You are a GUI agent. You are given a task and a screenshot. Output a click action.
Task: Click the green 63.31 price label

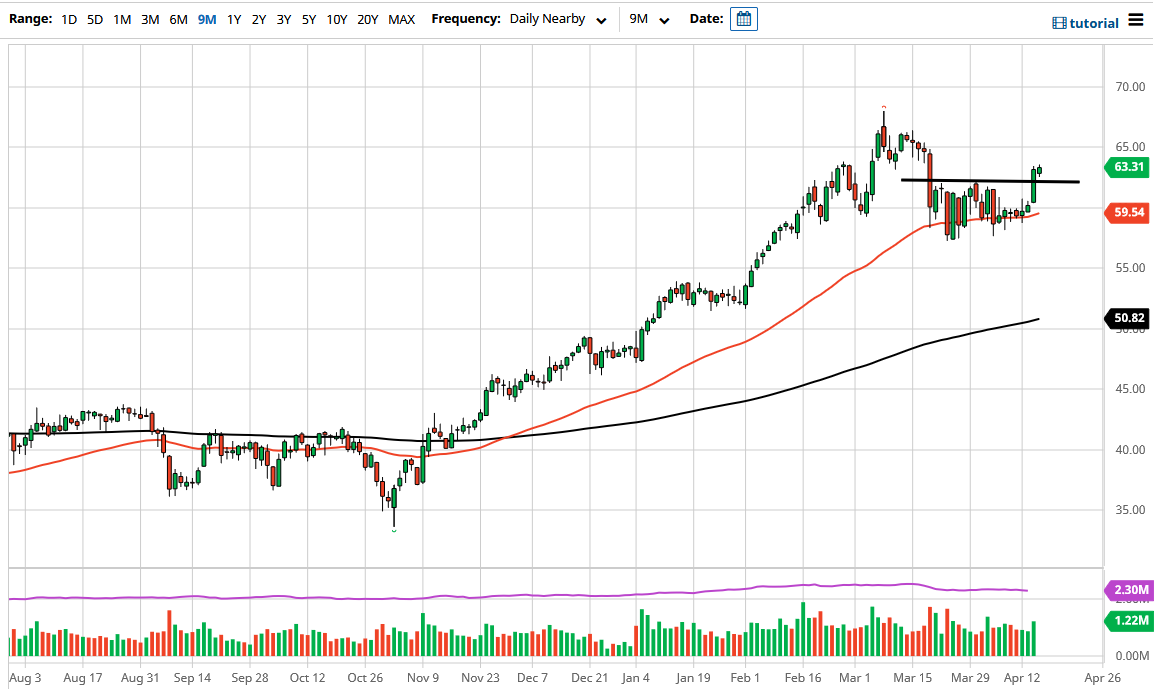[1126, 168]
